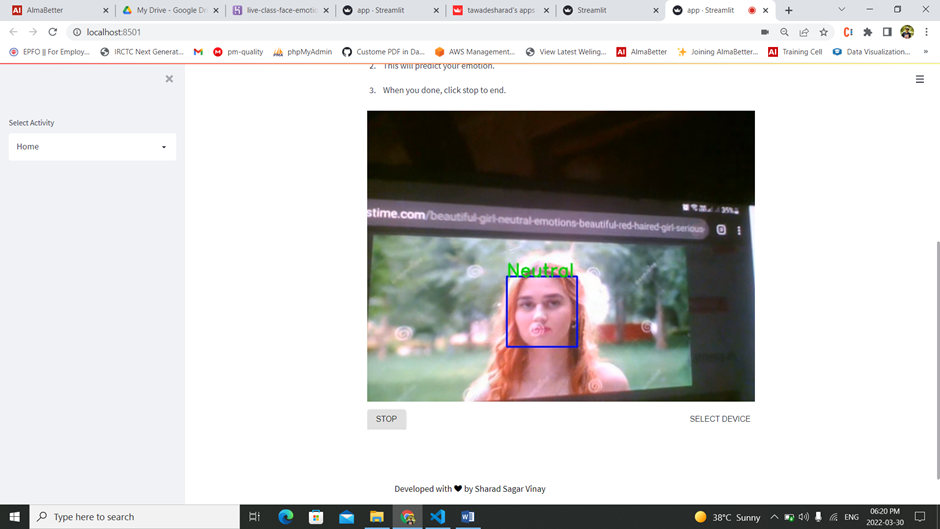Click the STOP button under the video
The image size is (940, 529).
386,419
